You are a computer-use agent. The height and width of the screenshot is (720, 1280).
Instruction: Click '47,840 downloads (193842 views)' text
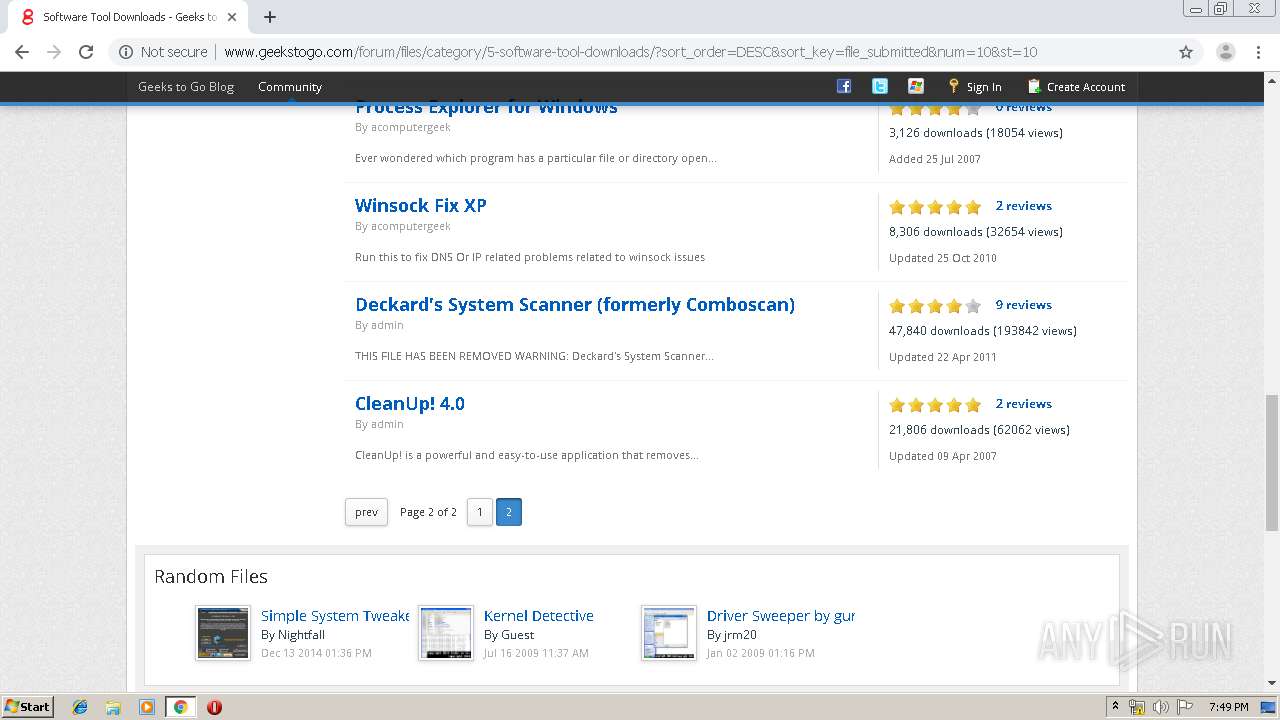coord(983,331)
